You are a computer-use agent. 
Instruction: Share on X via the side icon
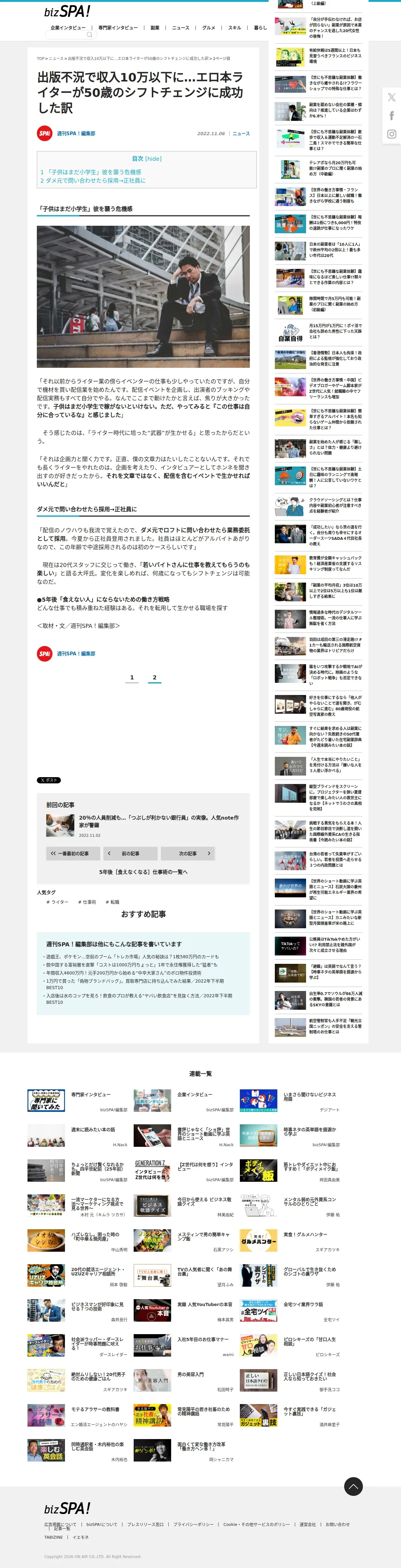click(391, 97)
